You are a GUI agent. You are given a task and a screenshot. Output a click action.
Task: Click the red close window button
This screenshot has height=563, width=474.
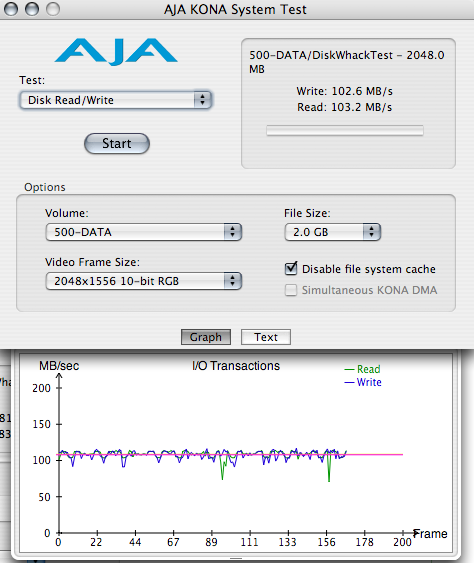pos(11,9)
